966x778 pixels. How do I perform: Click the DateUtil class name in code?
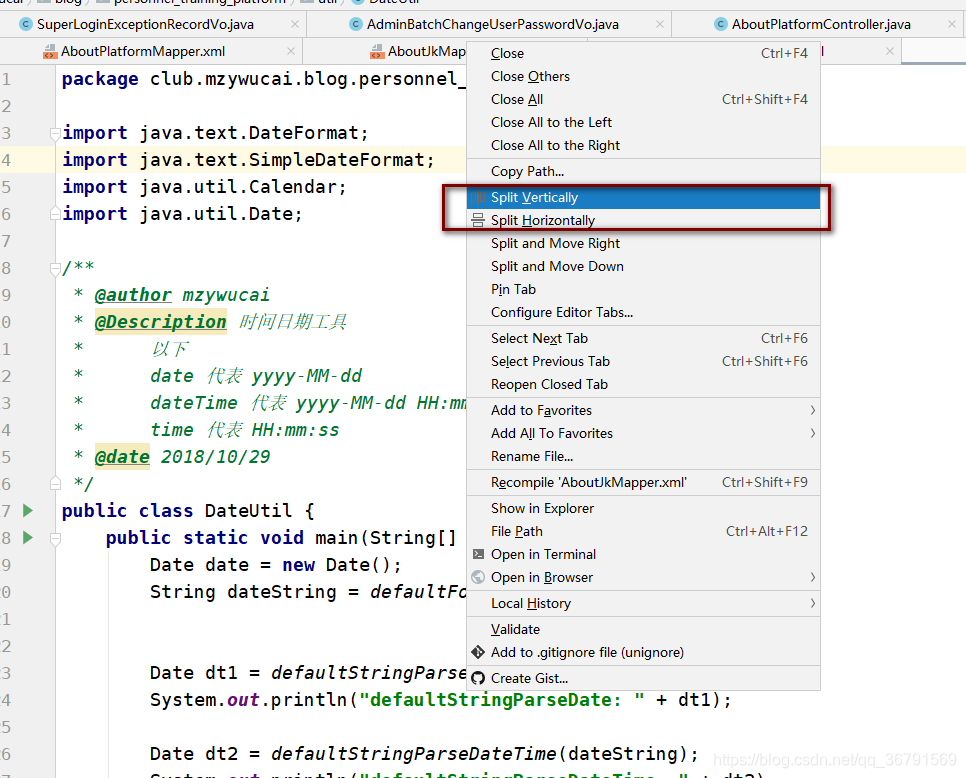(248, 511)
